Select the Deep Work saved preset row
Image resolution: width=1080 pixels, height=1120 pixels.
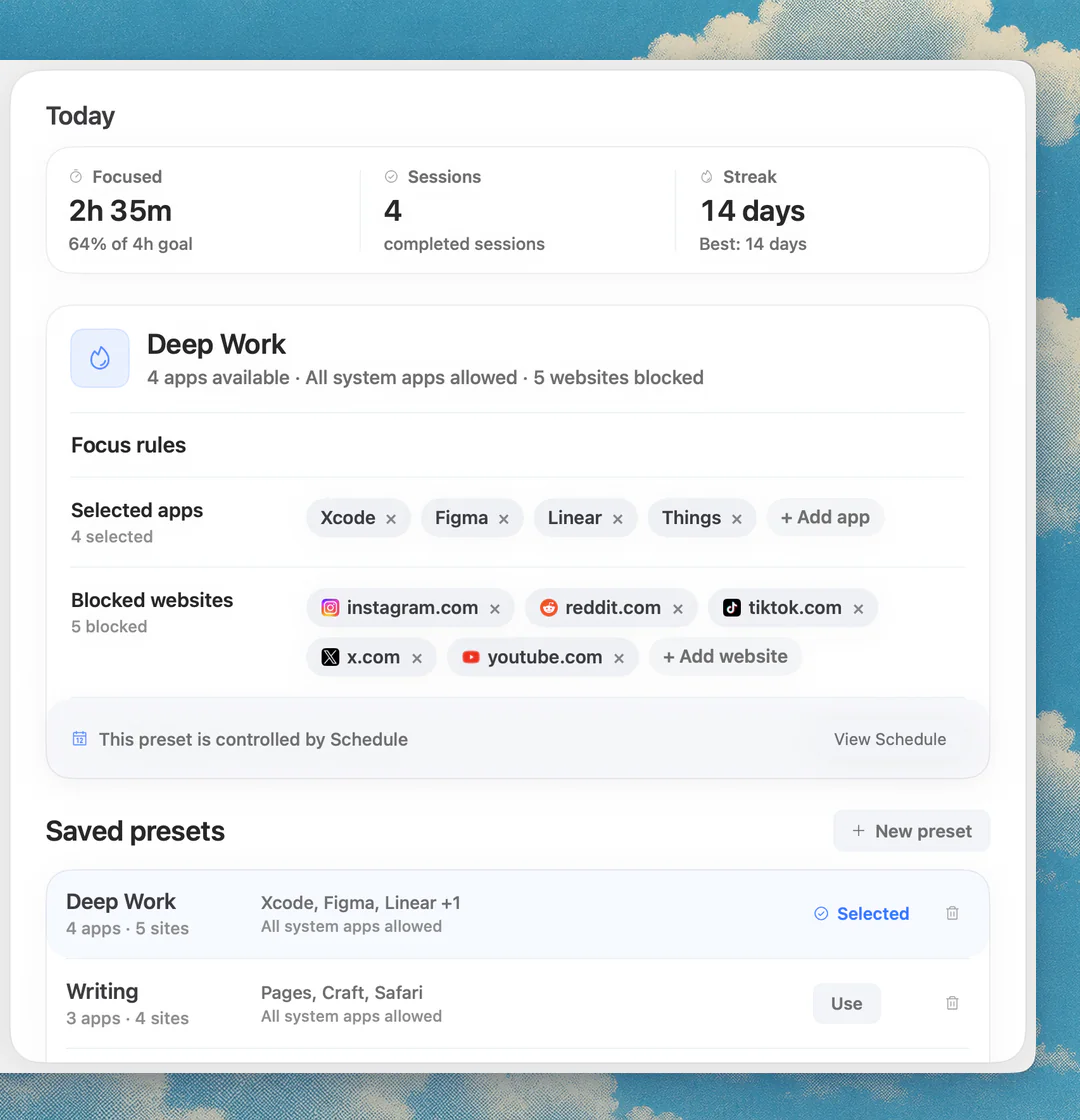point(518,914)
